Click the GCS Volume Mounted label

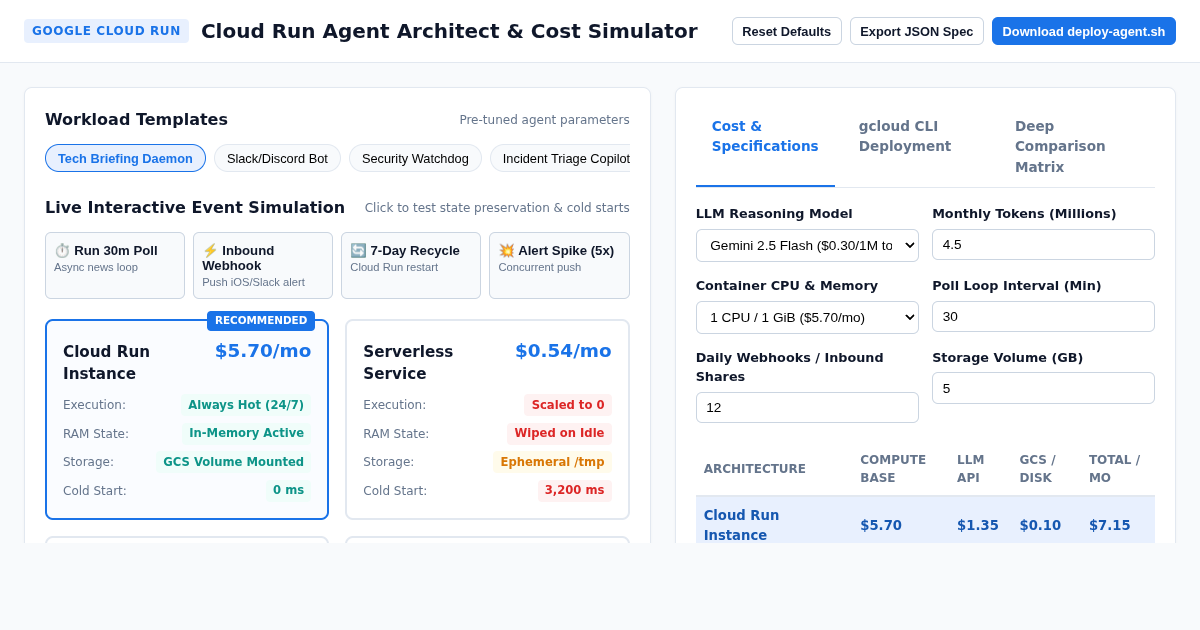233,462
